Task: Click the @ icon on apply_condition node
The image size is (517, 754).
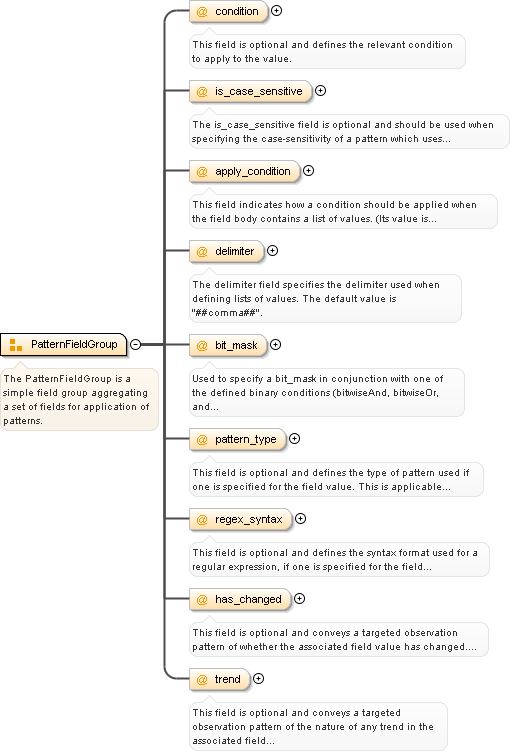Action: tap(202, 172)
